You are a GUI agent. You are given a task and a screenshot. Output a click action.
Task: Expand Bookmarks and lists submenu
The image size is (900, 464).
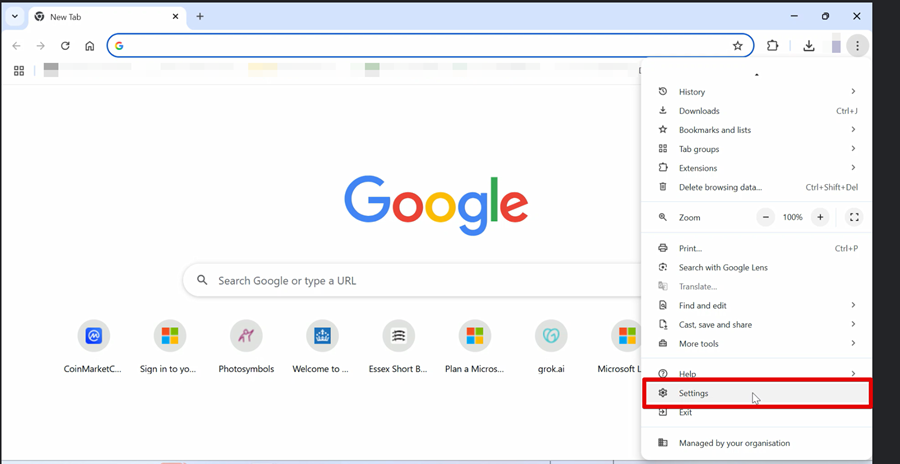click(756, 130)
